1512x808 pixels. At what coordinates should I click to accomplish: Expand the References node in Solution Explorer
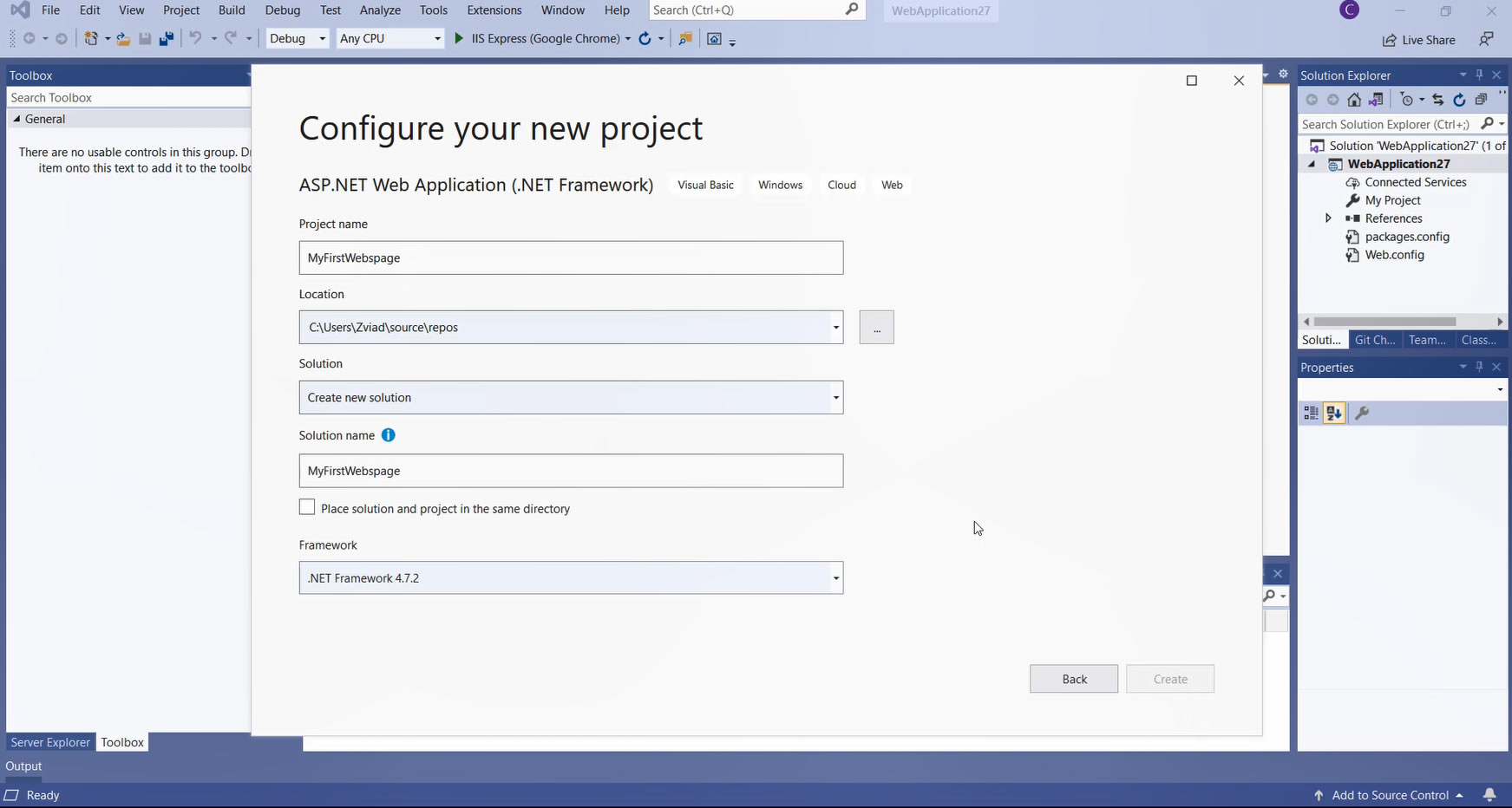1327,218
